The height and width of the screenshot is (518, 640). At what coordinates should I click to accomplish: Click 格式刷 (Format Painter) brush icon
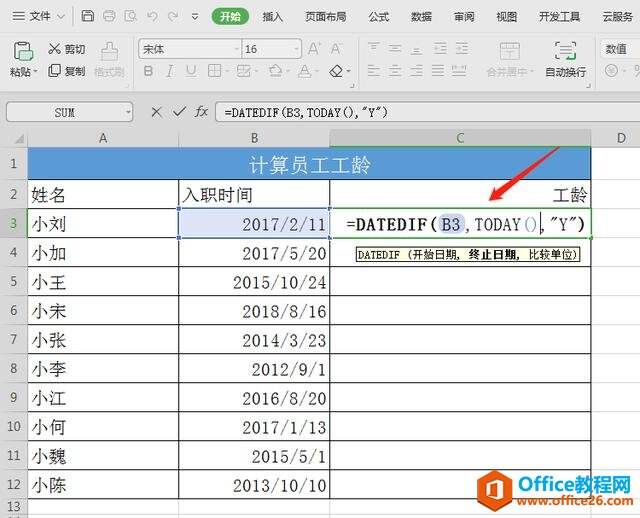109,52
